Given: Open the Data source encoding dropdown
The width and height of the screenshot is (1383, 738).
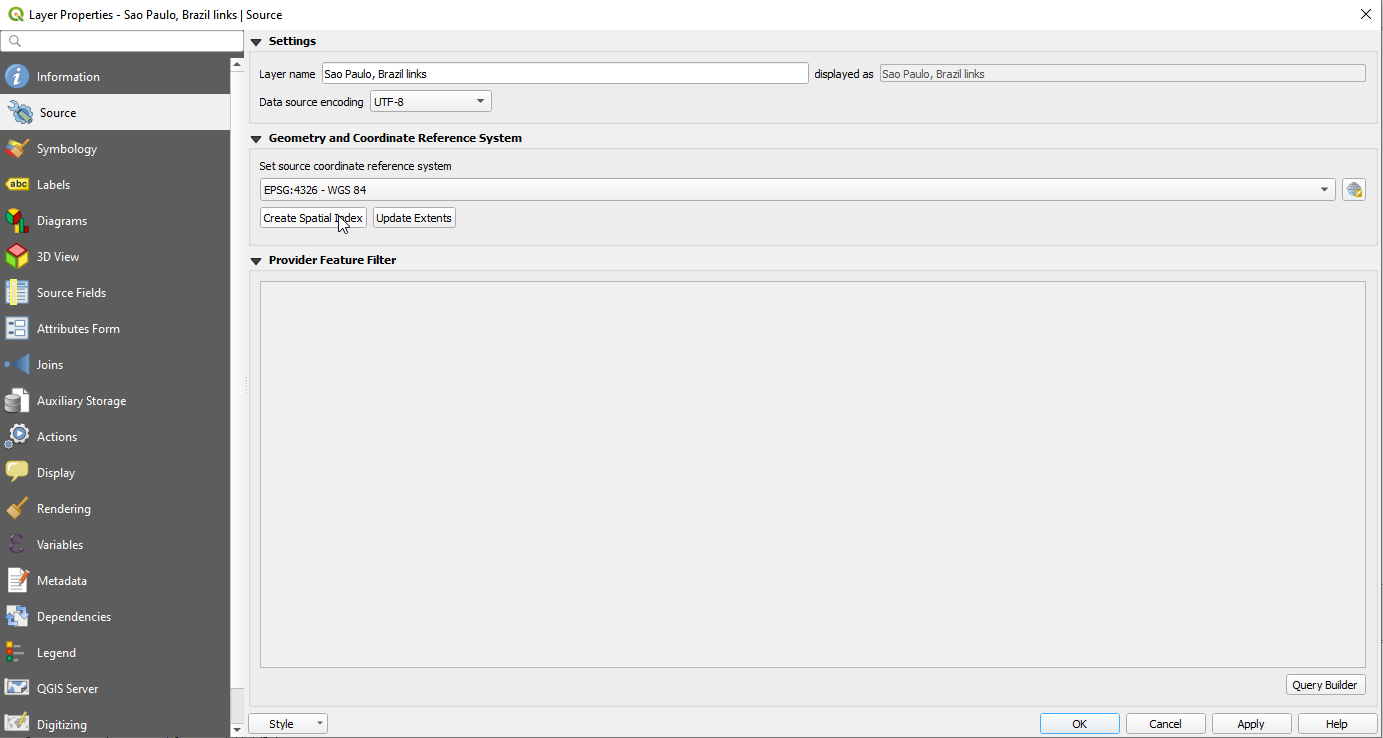Looking at the screenshot, I should [430, 102].
